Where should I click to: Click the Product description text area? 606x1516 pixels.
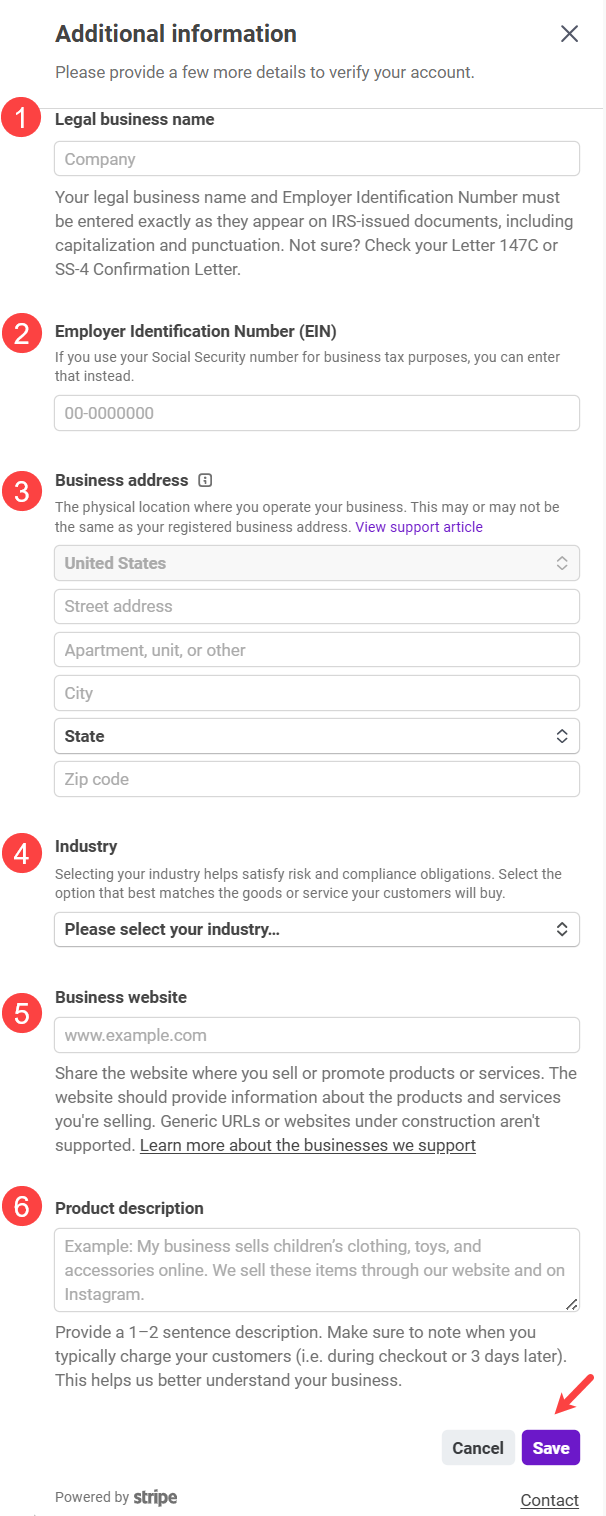tap(316, 1269)
